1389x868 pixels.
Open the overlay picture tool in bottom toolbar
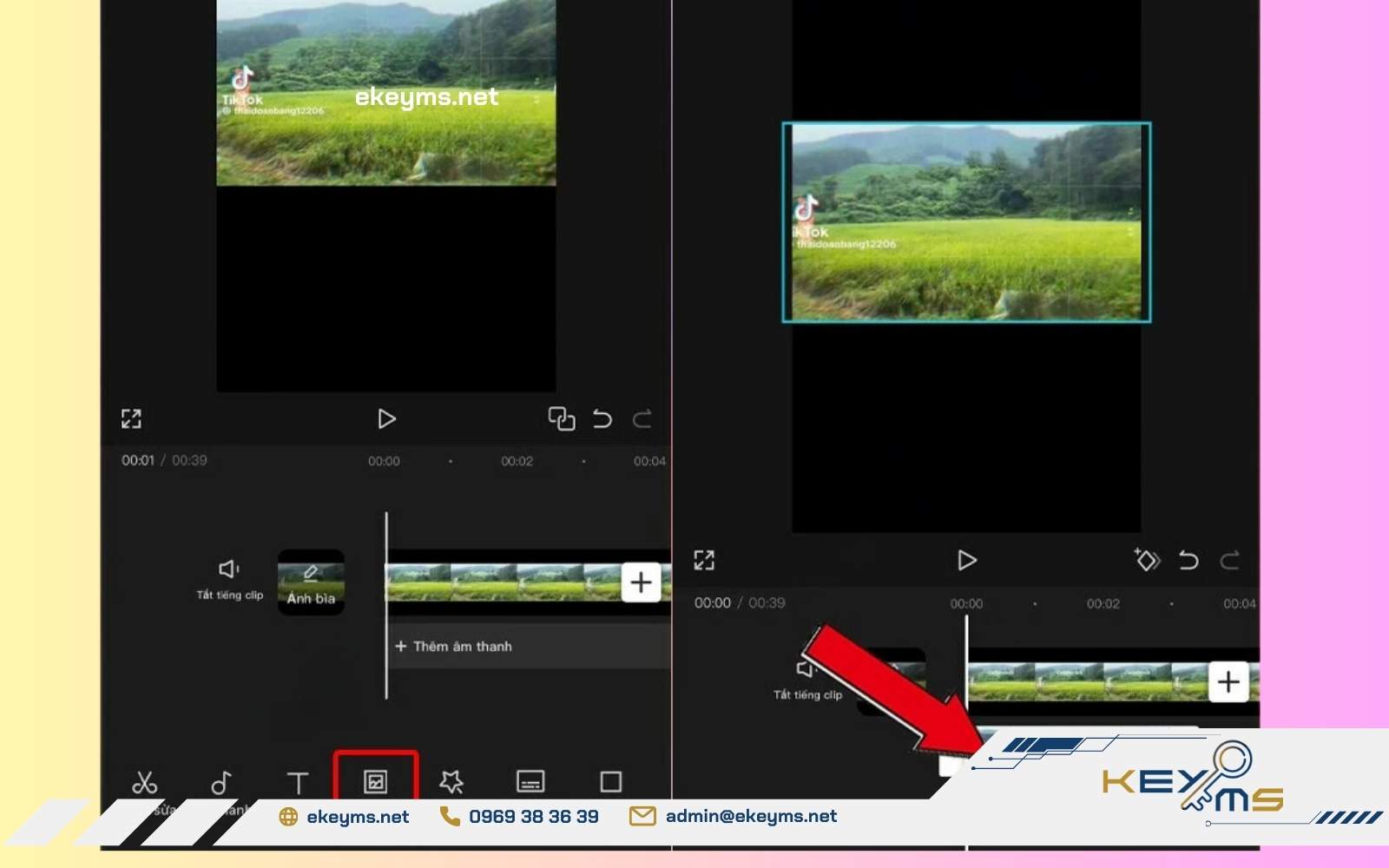(375, 782)
